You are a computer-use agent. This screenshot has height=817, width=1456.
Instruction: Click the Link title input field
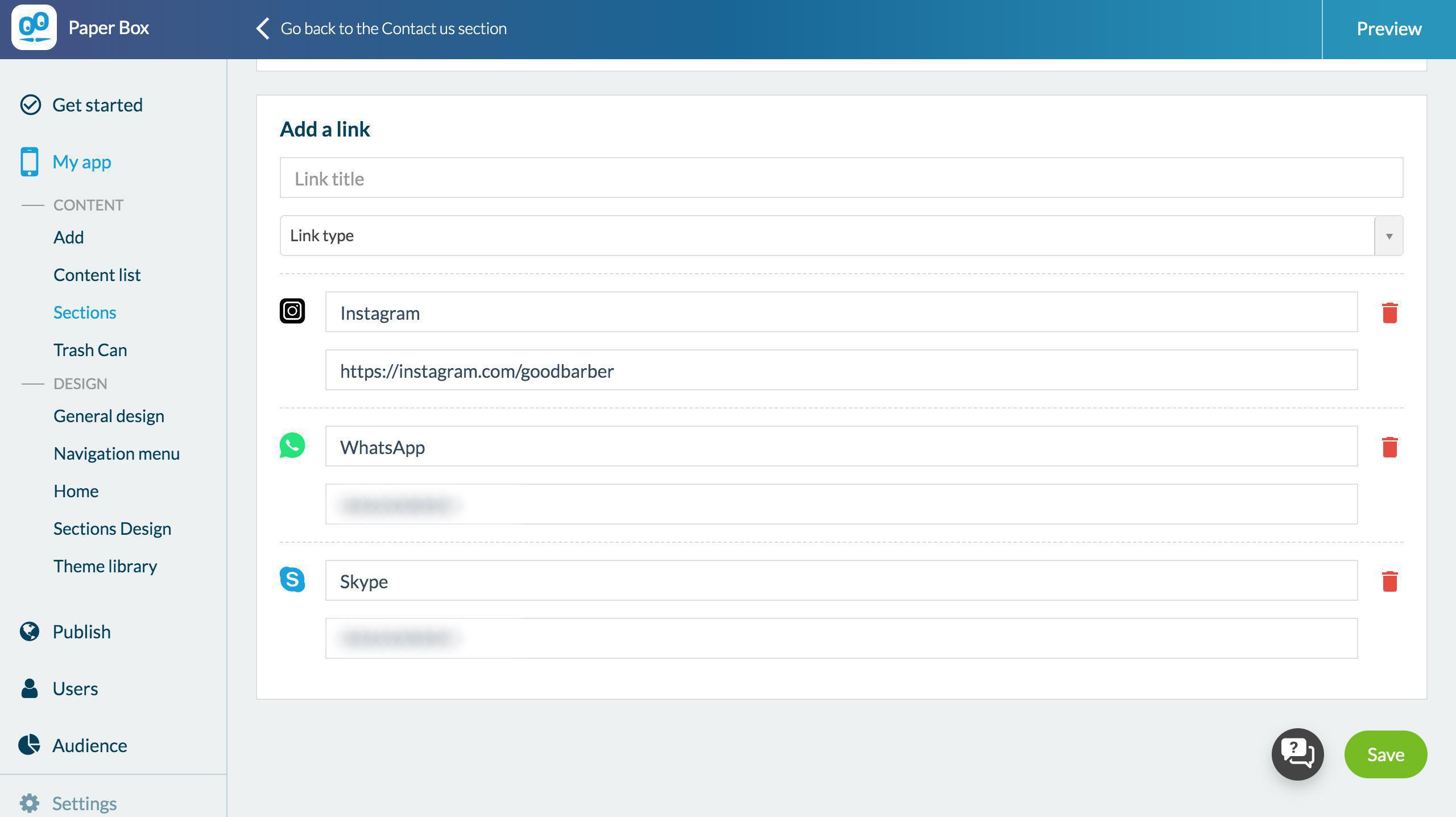point(841,178)
